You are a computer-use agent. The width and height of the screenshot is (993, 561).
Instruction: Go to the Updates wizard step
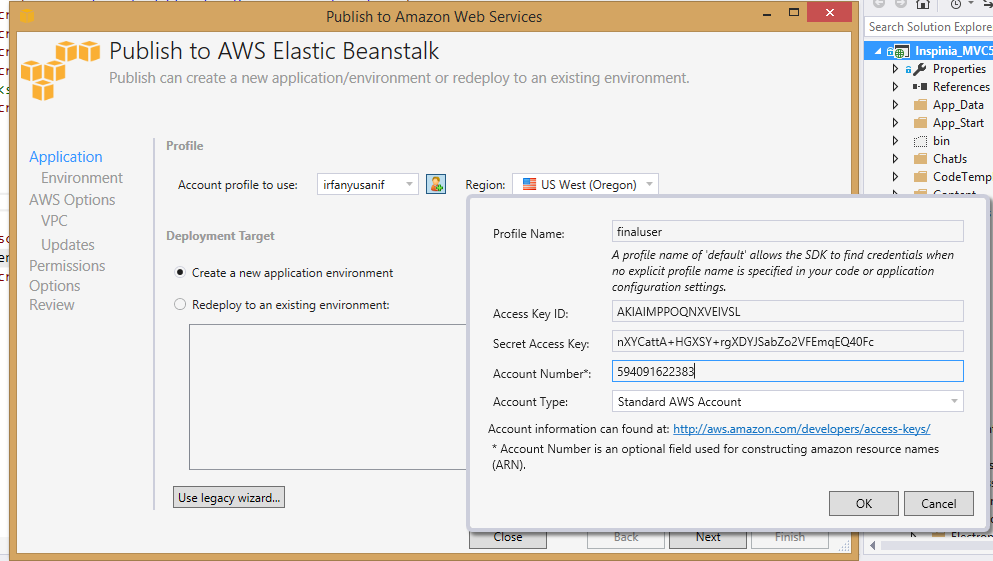click(x=68, y=244)
